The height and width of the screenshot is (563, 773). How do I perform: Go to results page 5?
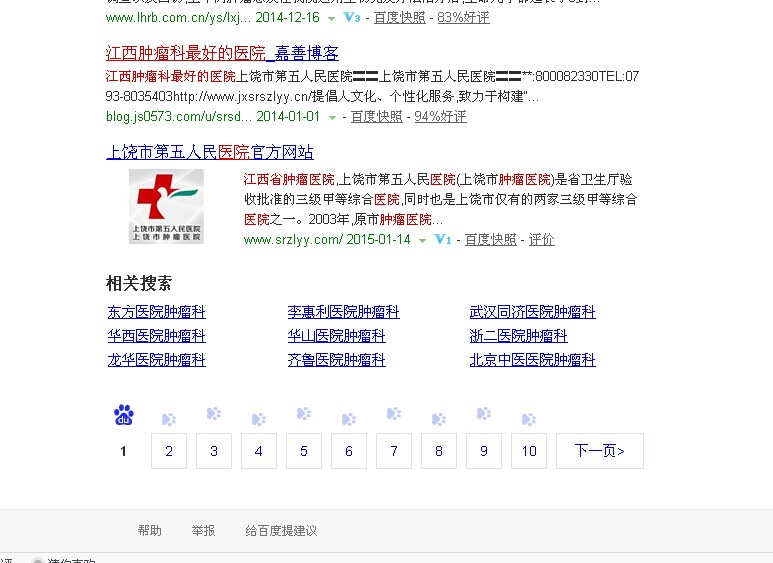[304, 451]
